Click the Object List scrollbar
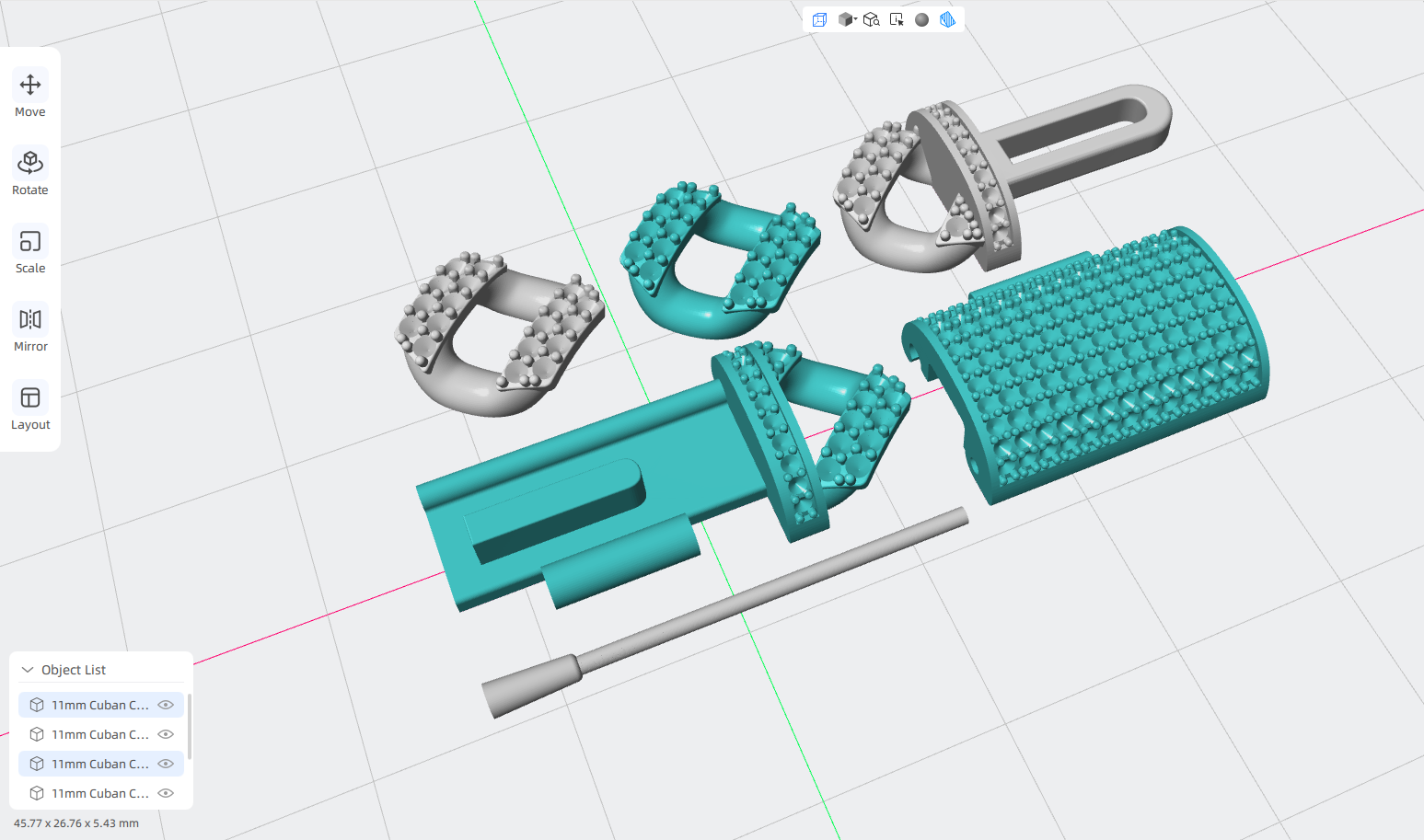The height and width of the screenshot is (840, 1424). (x=190, y=727)
